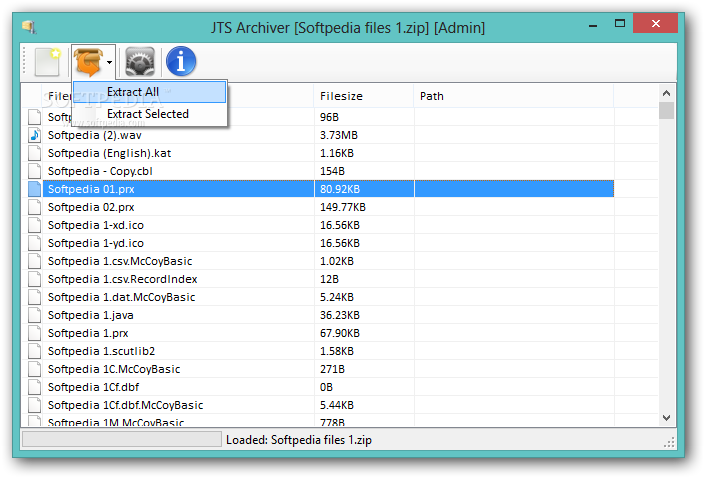Viewport: 705px width, 478px height.
Task: Click file icon beside Softpedia 1-yd.ico
Action: pos(35,243)
